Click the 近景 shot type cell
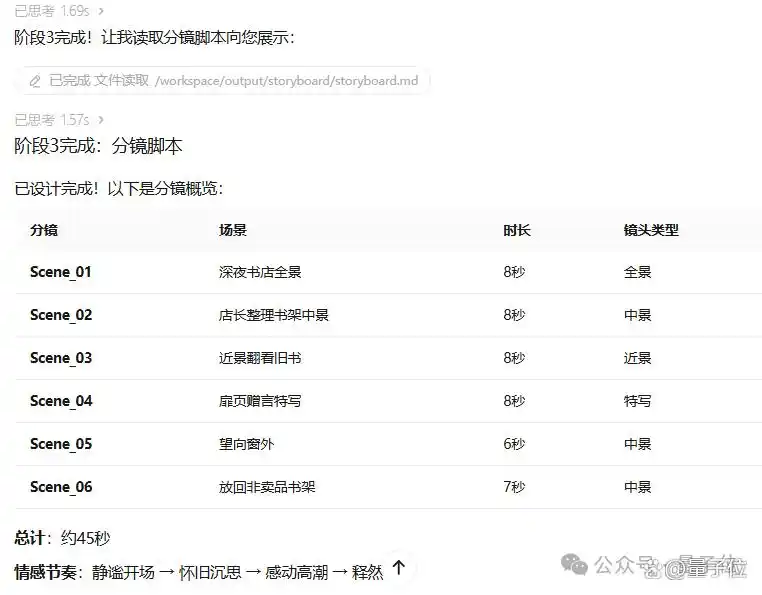The width and height of the screenshot is (762, 595). pos(637,358)
